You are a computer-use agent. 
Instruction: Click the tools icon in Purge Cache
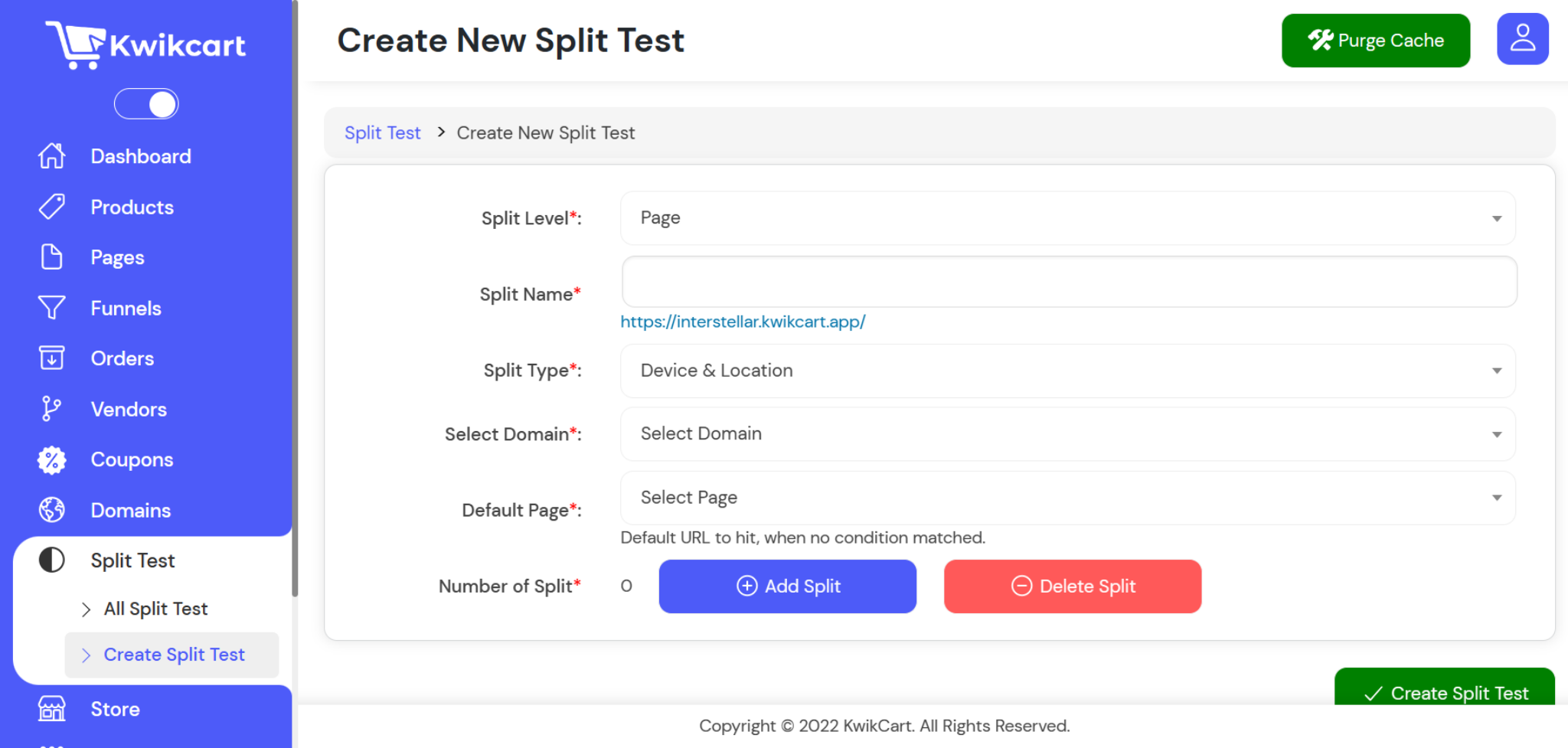click(1320, 40)
